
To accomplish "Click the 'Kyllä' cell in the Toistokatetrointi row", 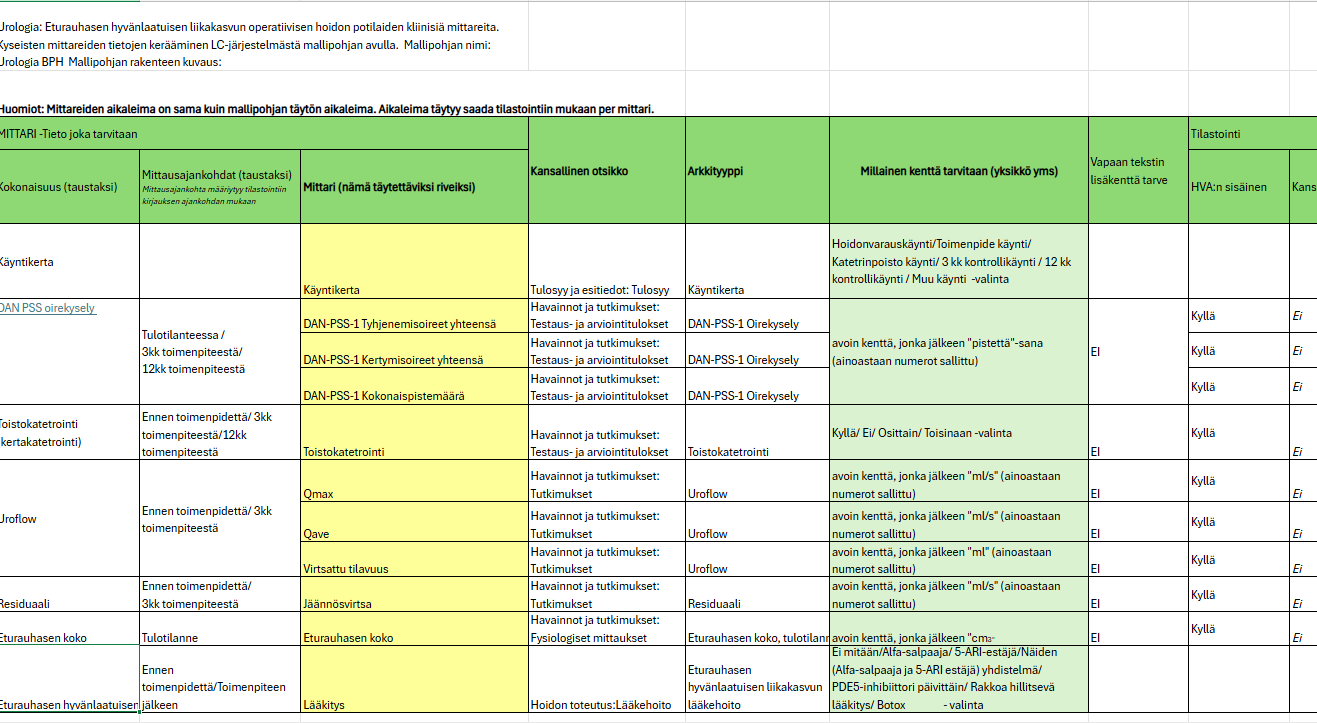I will point(1238,432).
